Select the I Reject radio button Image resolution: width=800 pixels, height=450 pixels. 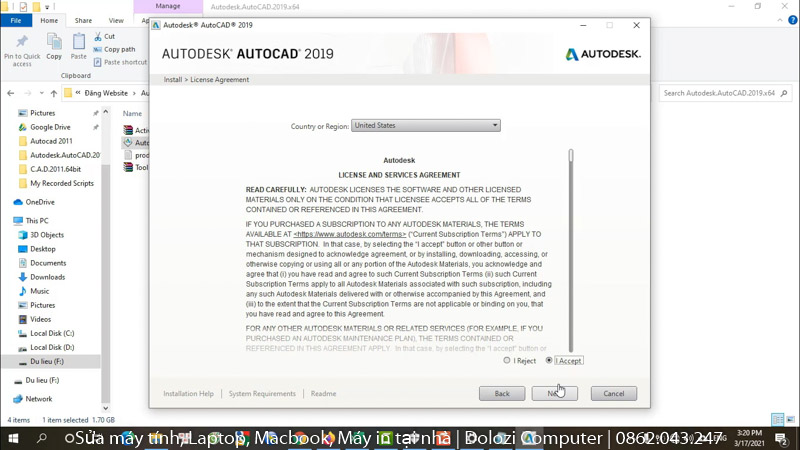pyautogui.click(x=507, y=360)
